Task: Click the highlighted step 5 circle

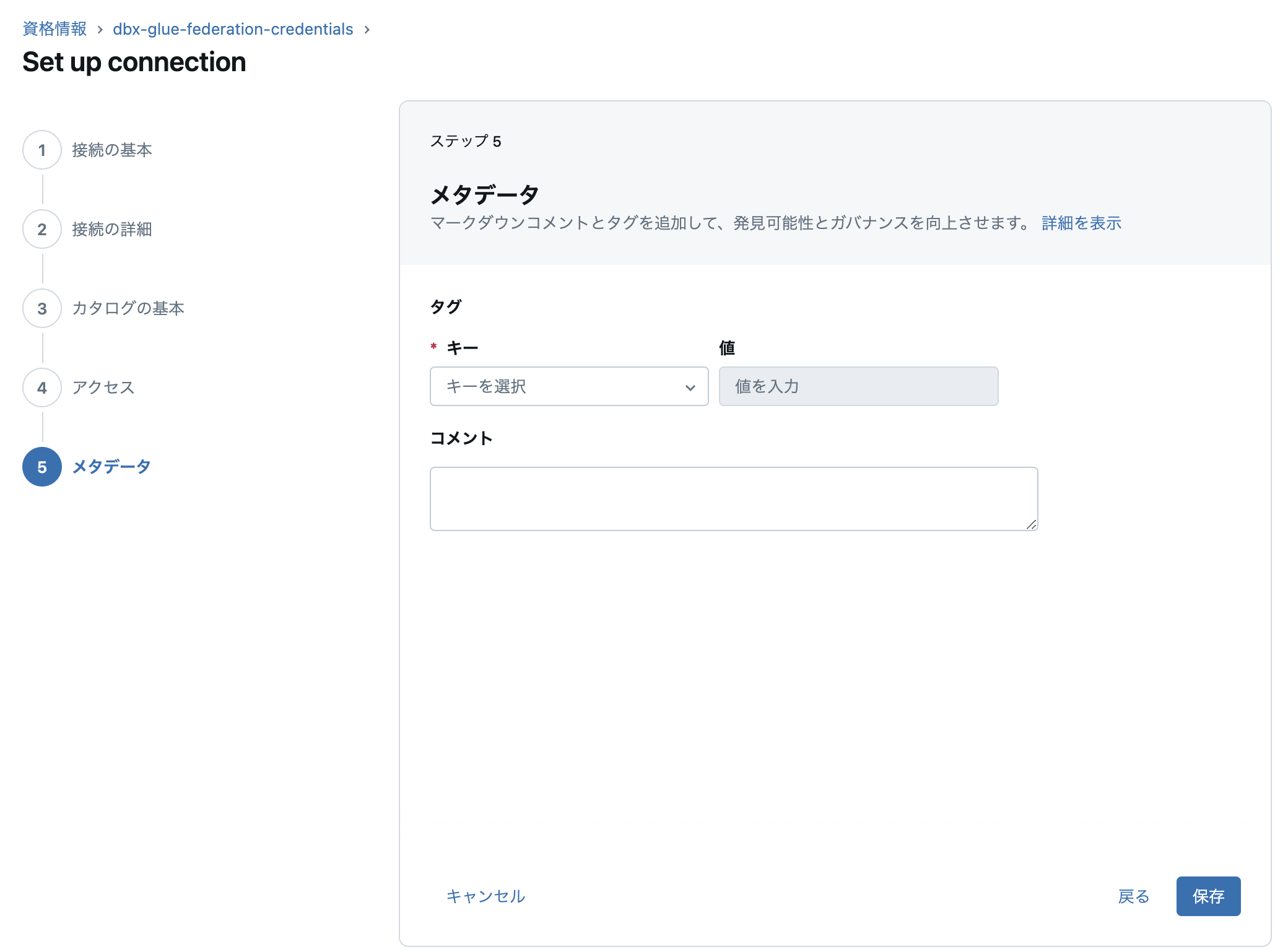Action: (42, 467)
